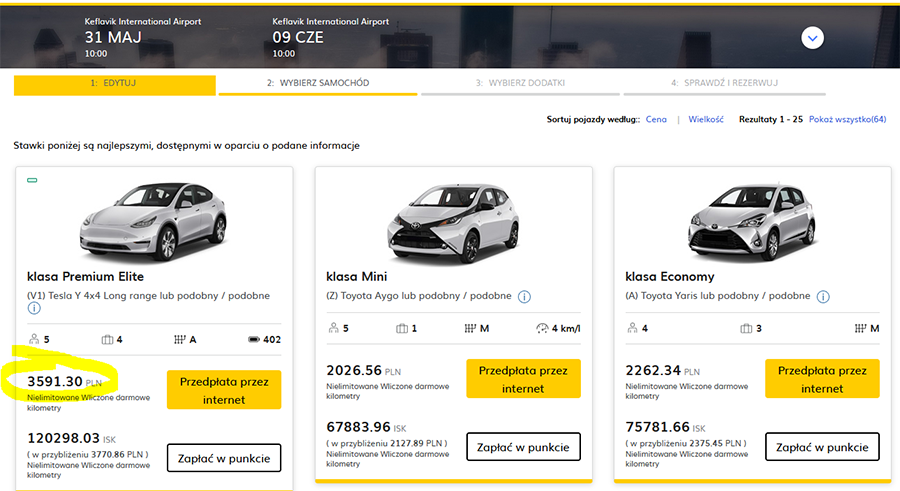Click the klasa Economy title
This screenshot has width=900, height=491.
tap(670, 277)
